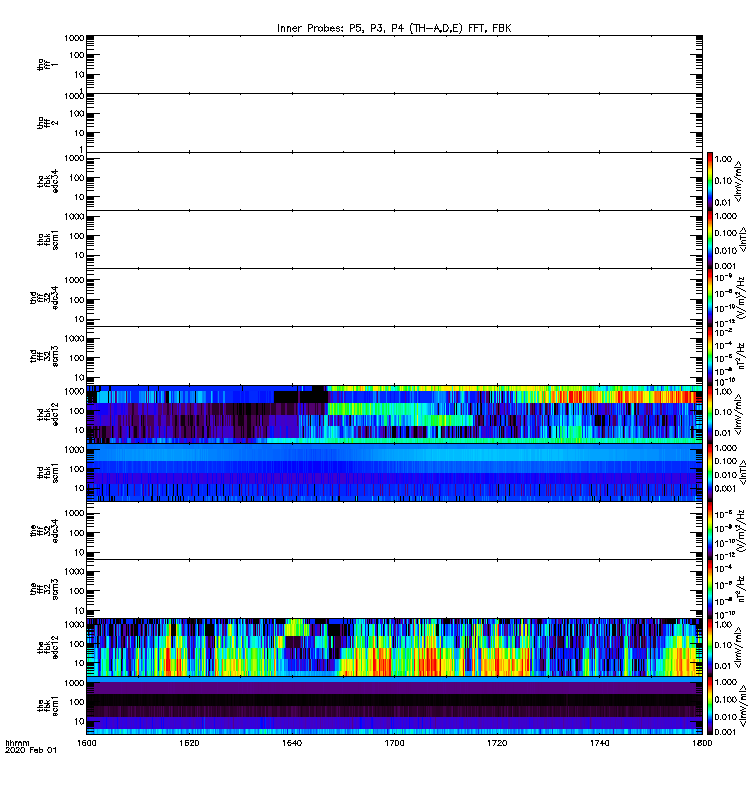The height and width of the screenshot is (800, 750).
Task: Click the 'thd fff 32 scm3' axis label
Action: [44, 356]
